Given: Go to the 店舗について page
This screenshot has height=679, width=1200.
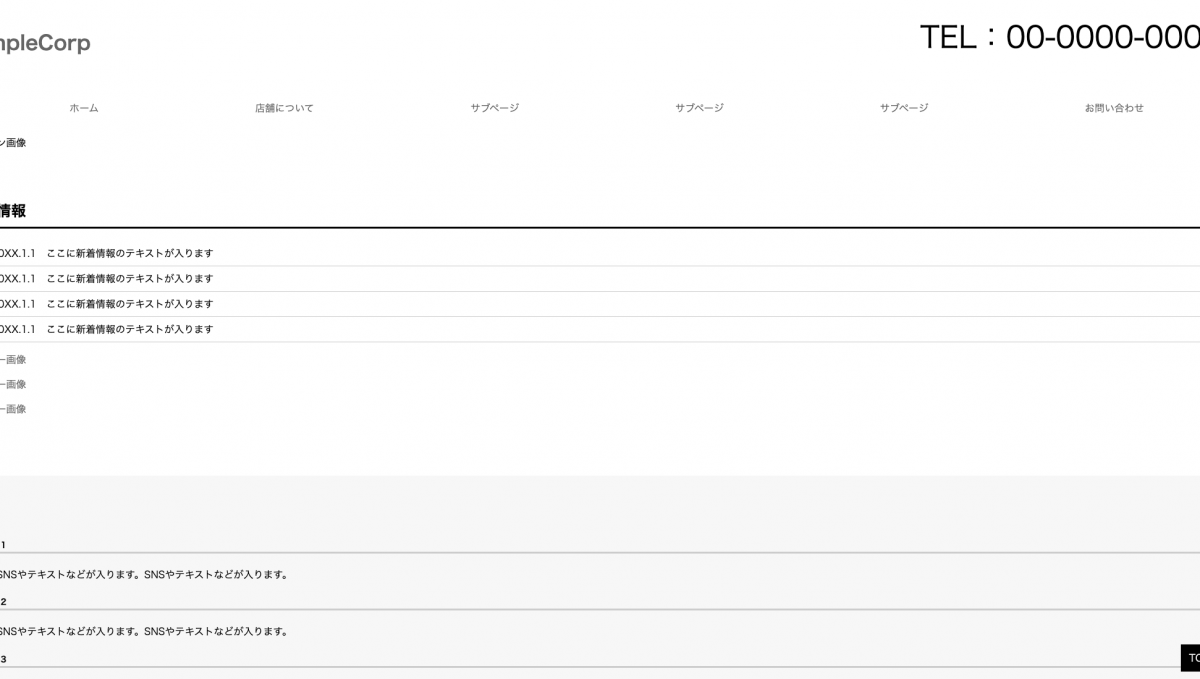Looking at the screenshot, I should (x=284, y=108).
